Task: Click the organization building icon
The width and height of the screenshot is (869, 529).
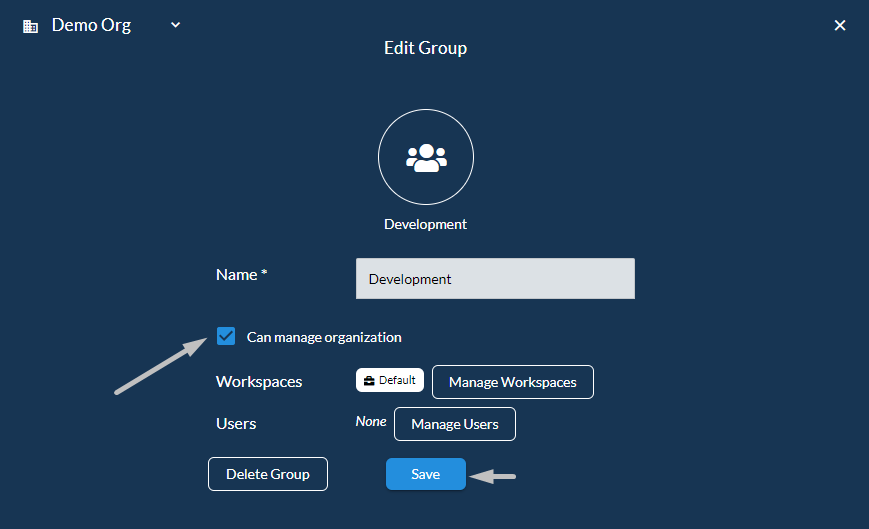Action: coord(30,26)
